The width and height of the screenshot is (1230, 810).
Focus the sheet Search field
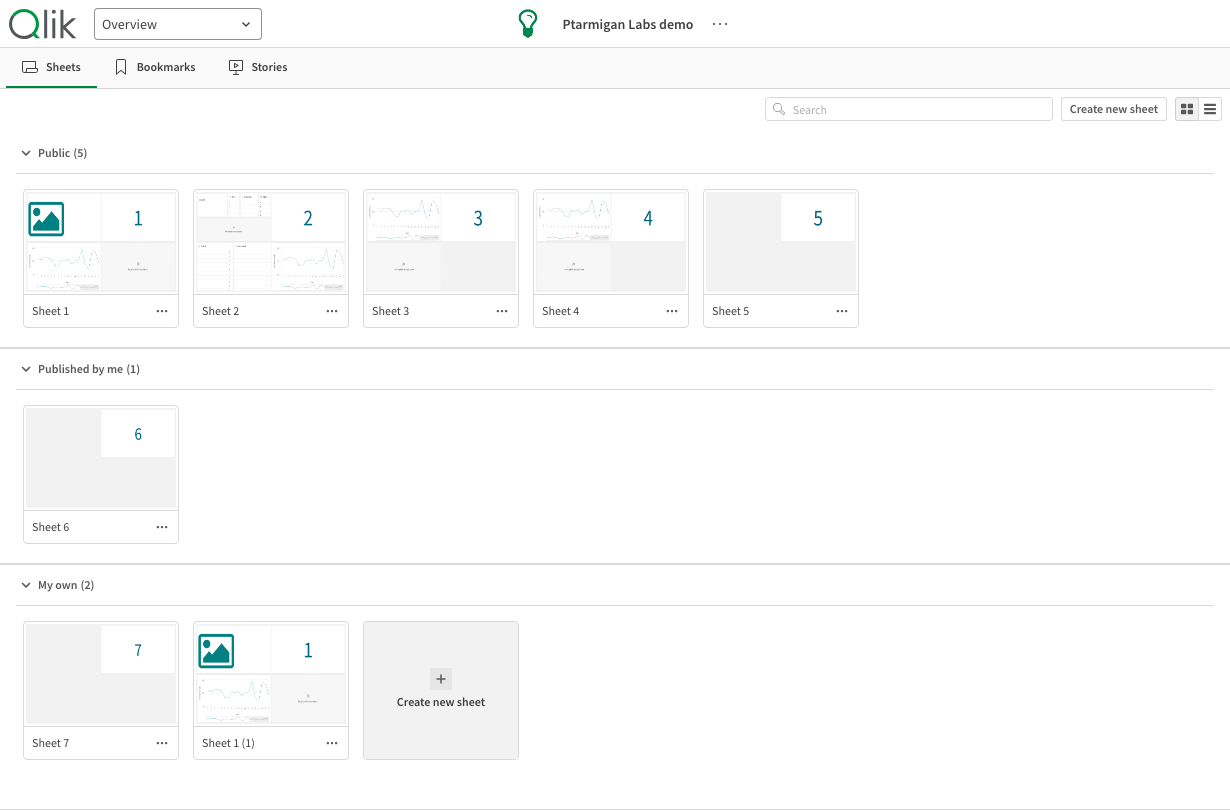909,110
